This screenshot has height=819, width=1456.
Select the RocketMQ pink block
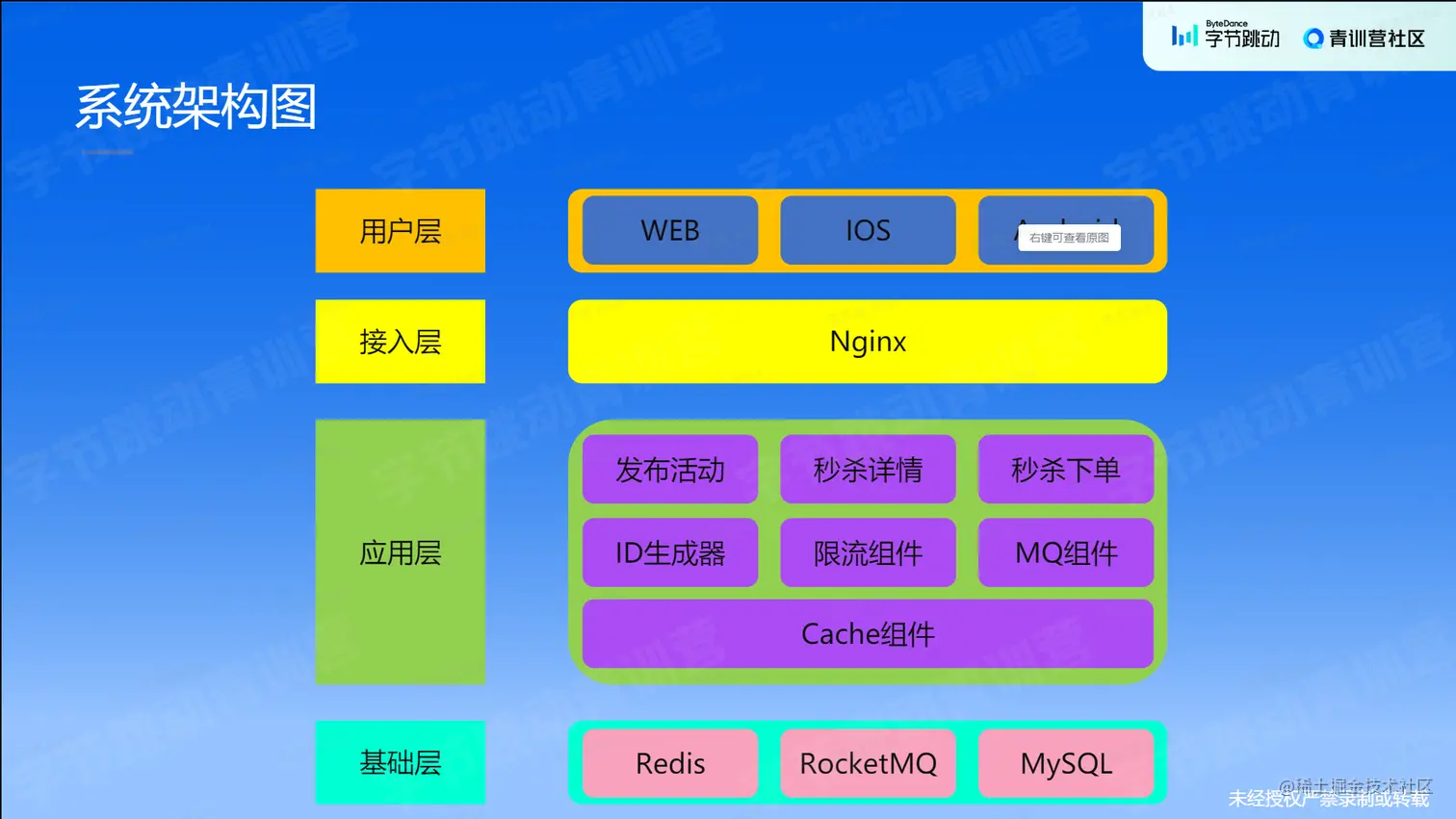point(868,763)
